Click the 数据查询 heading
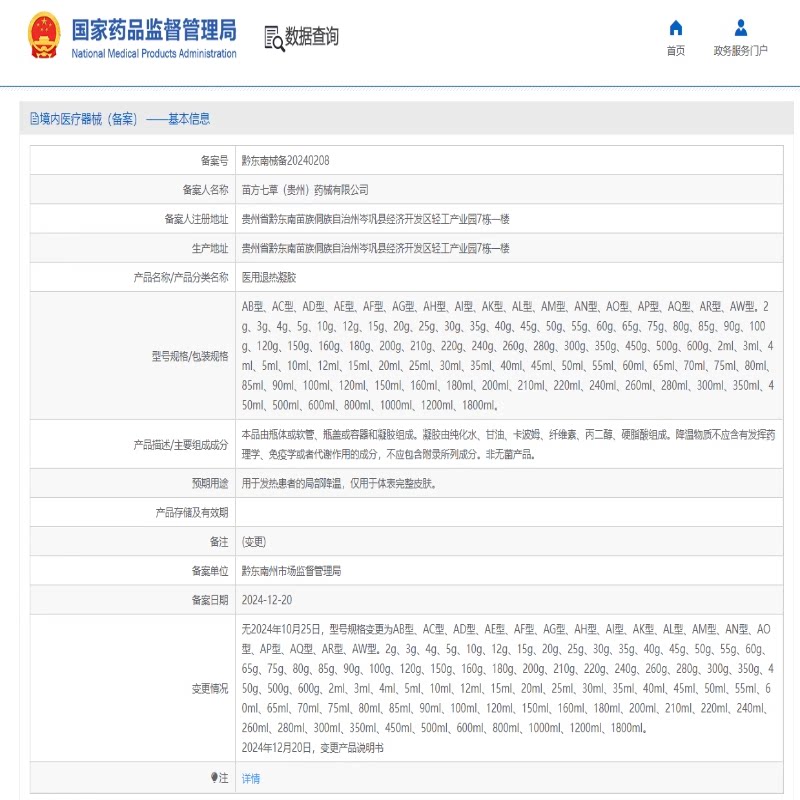Screen dimensions: 800x800 [311, 36]
